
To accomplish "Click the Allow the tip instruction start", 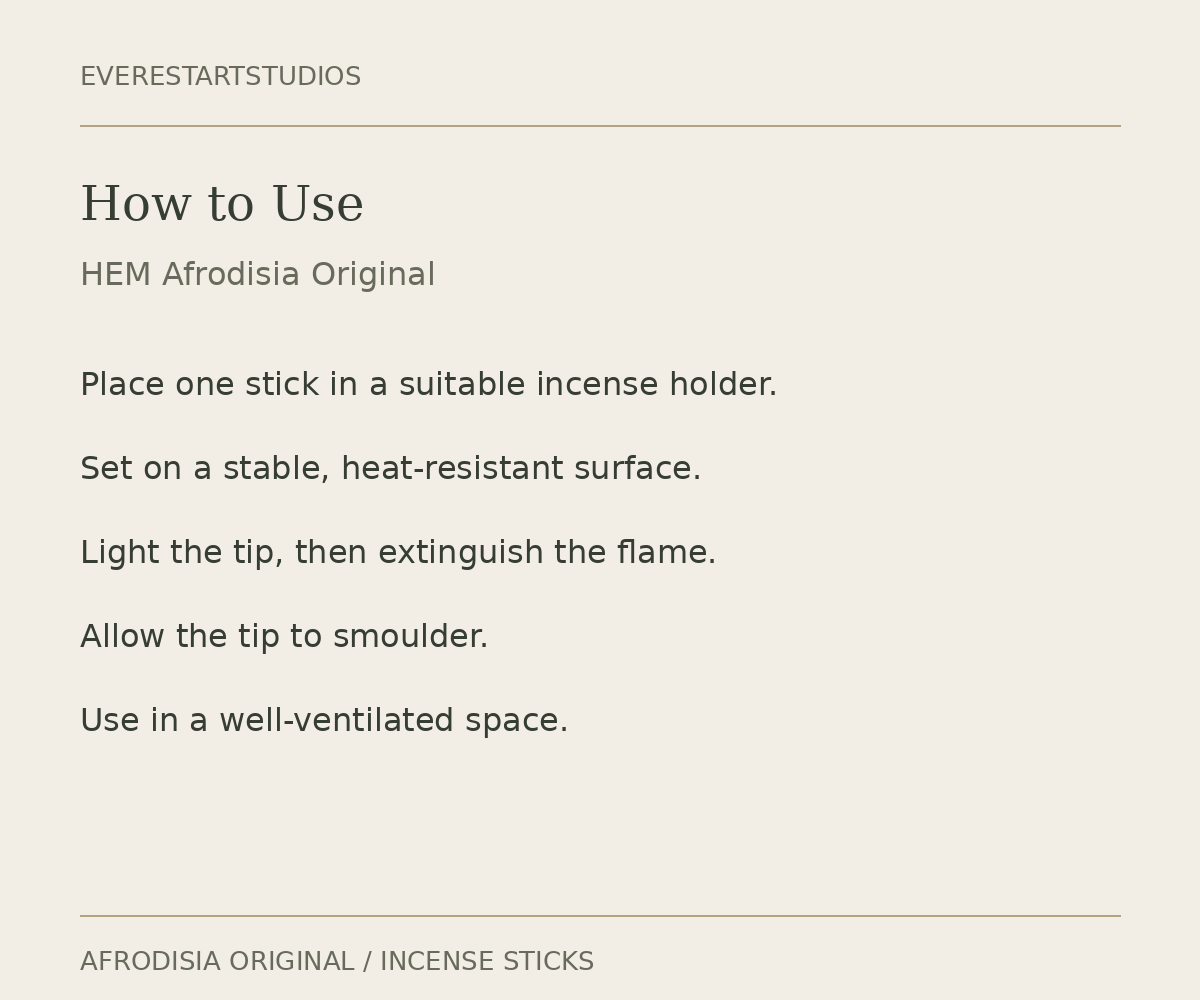I will pos(179,637).
